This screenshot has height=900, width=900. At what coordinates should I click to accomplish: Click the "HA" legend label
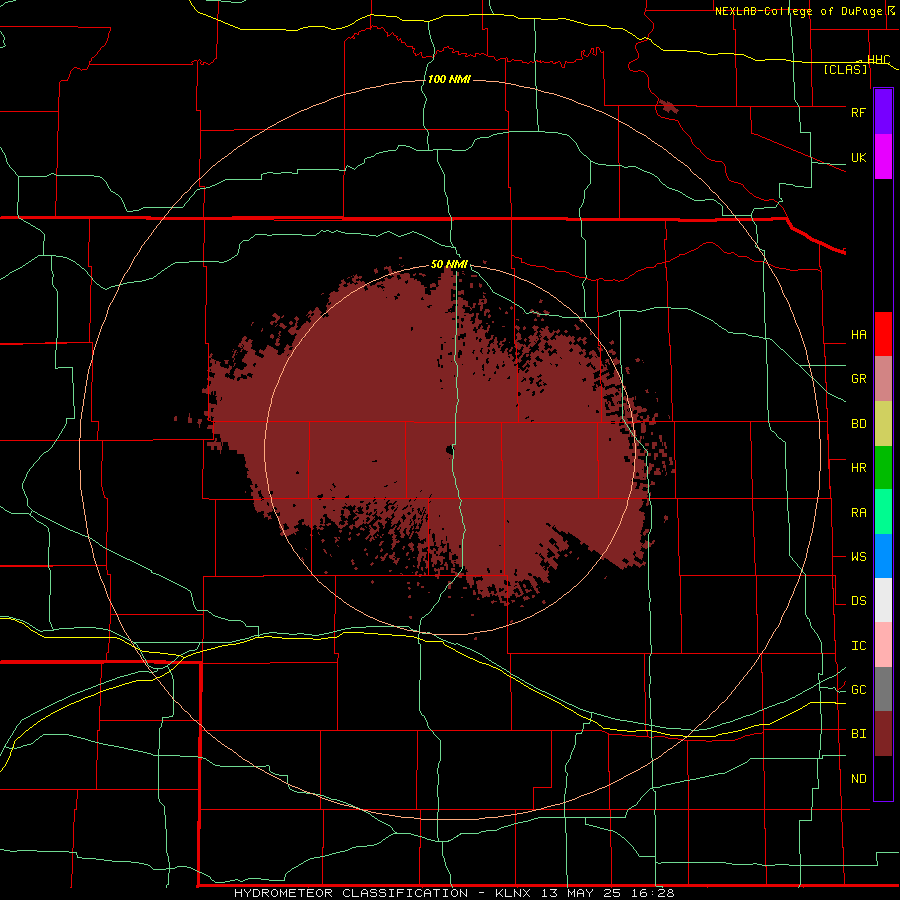[x=858, y=334]
